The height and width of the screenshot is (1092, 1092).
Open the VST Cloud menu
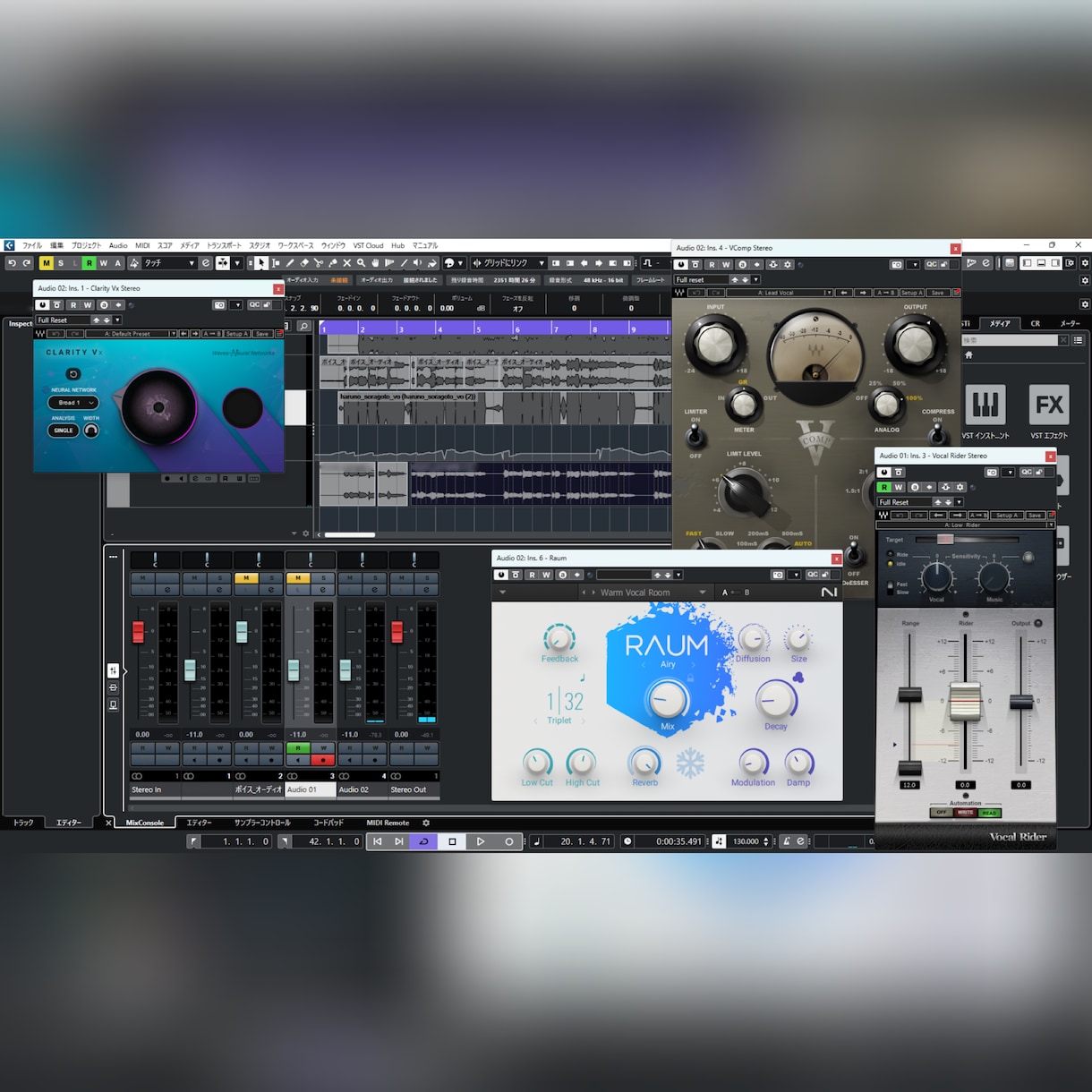(x=368, y=245)
